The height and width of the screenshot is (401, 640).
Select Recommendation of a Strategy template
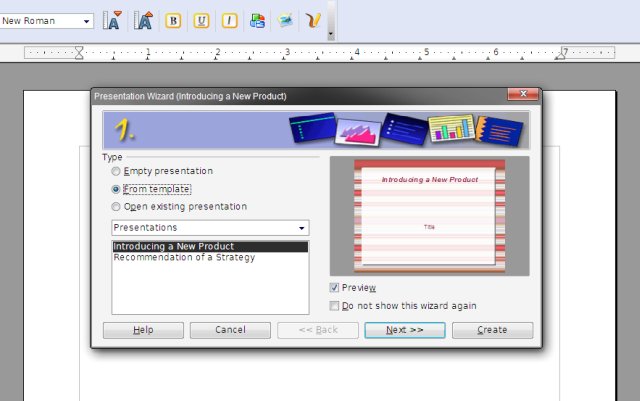point(184,258)
